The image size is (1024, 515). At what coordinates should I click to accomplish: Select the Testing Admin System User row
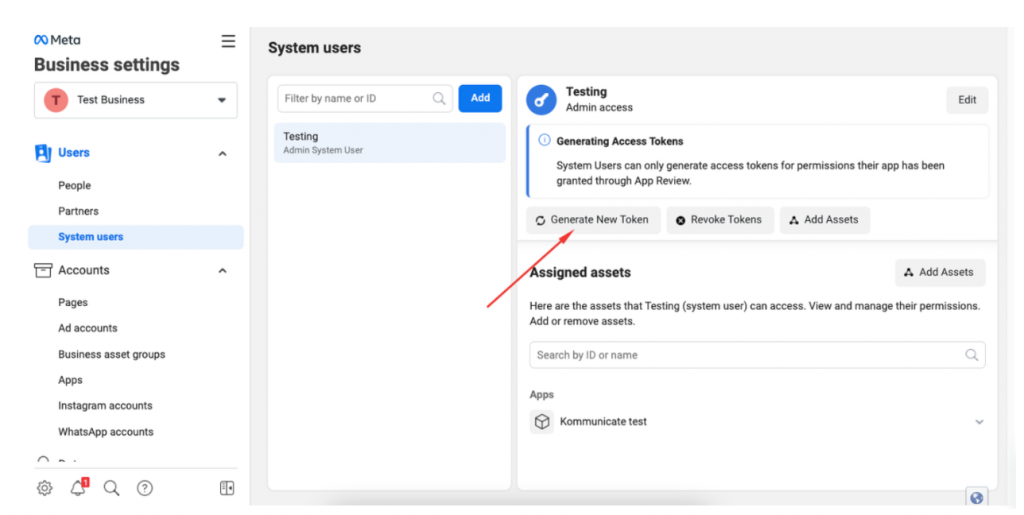coord(390,142)
